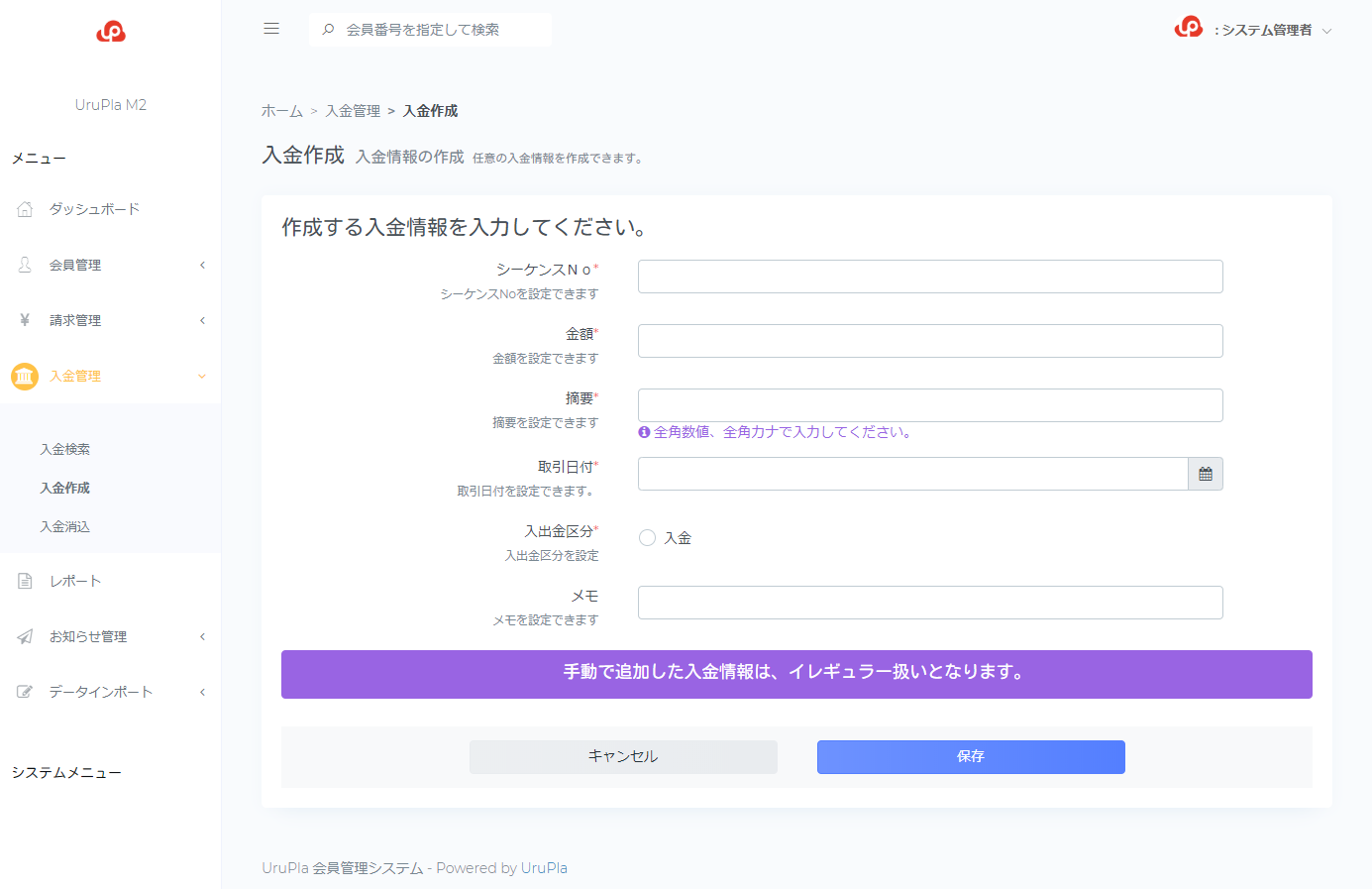Image resolution: width=1372 pixels, height=889 pixels.
Task: Expand the お知らせ管理 submenu chevron
Action: pyautogui.click(x=202, y=636)
